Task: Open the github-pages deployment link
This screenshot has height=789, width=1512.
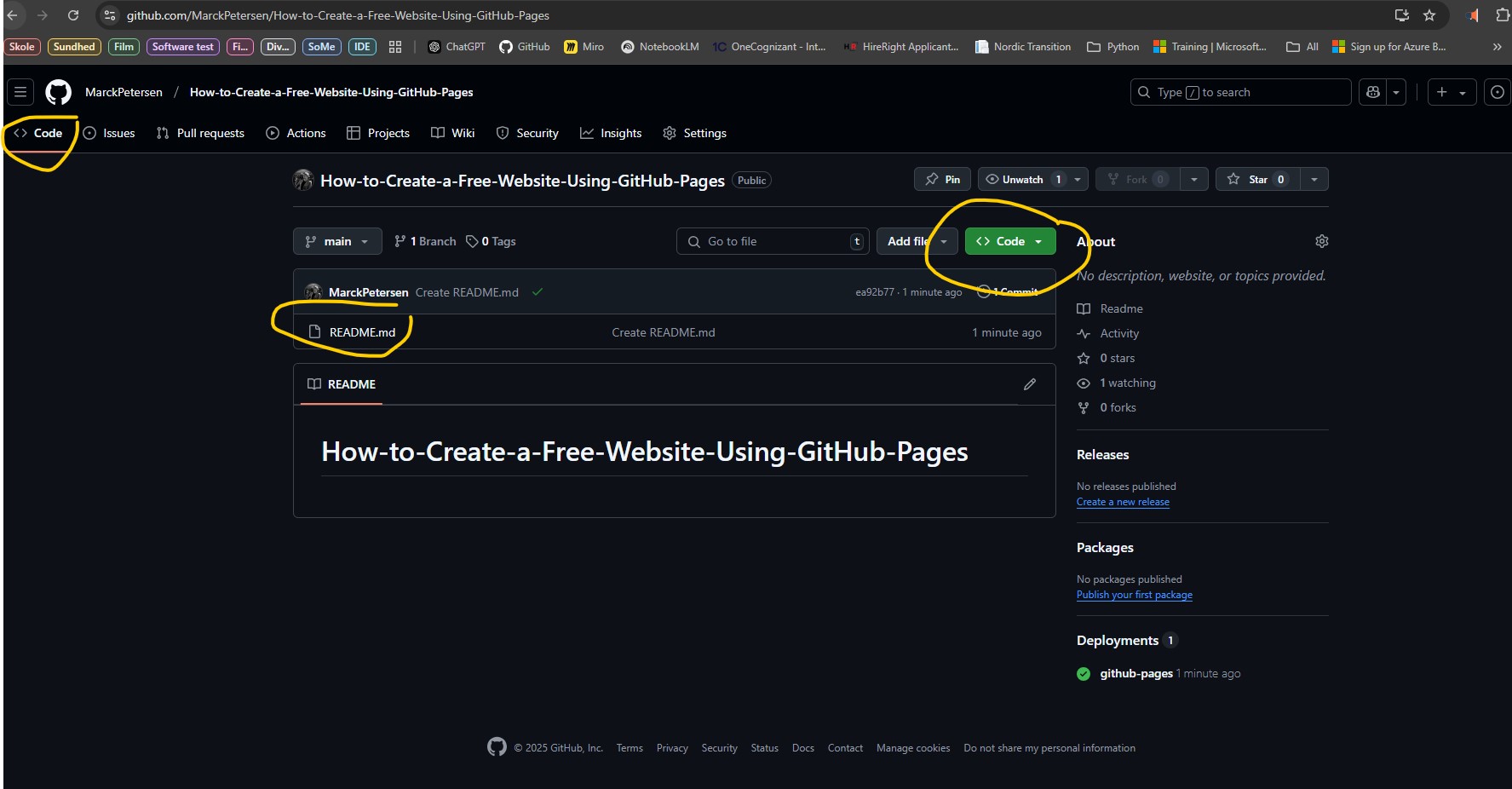Action: (x=1136, y=673)
